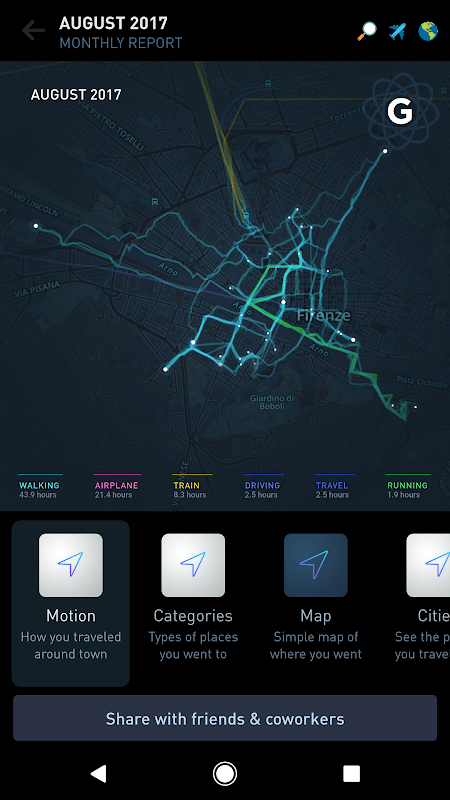
Task: Tap the Android back navigation button
Action: (98, 773)
